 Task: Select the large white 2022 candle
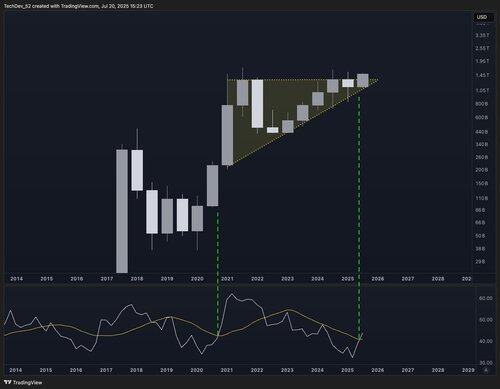(257, 104)
